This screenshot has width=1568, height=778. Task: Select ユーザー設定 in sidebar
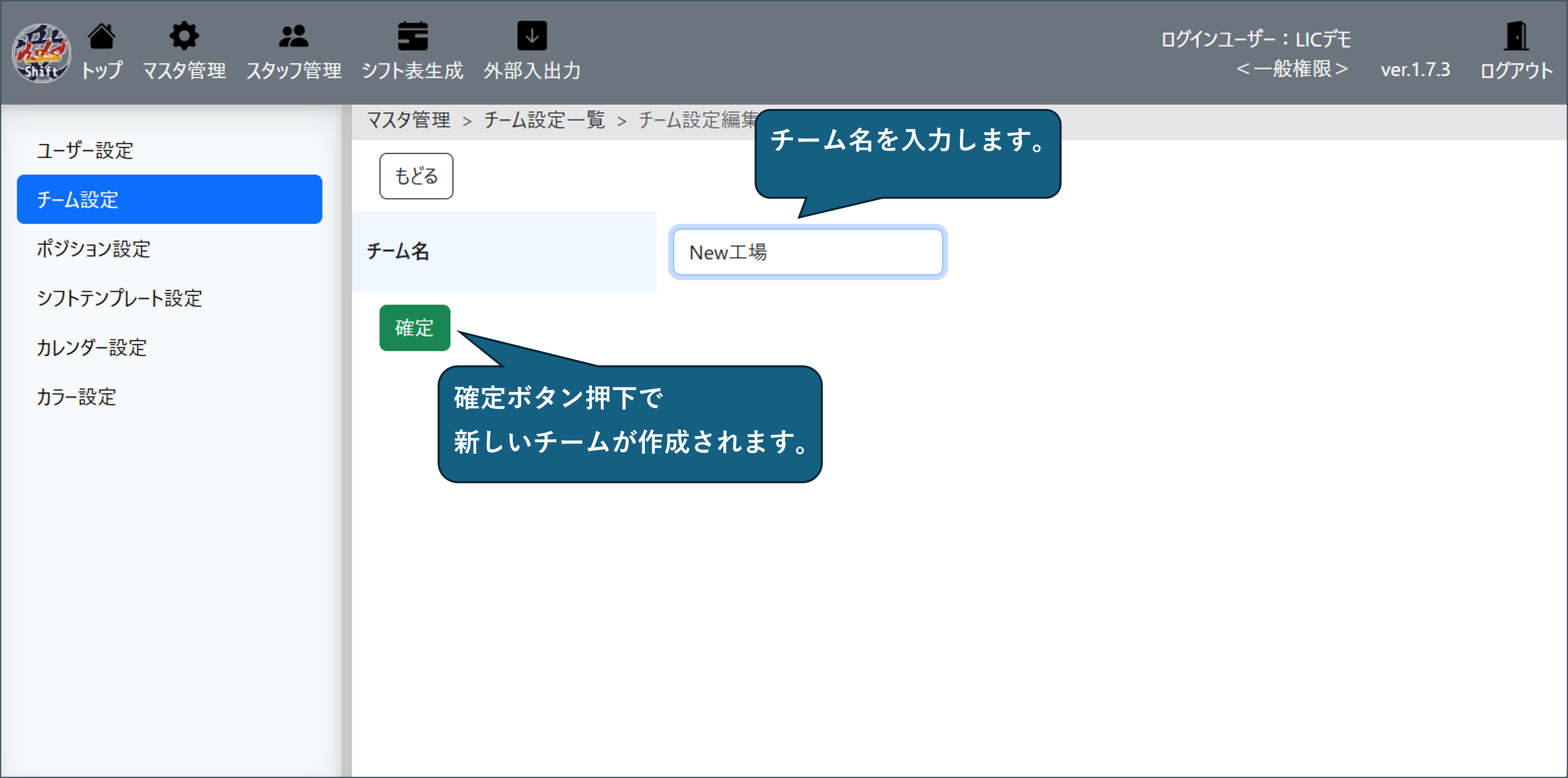click(x=85, y=151)
